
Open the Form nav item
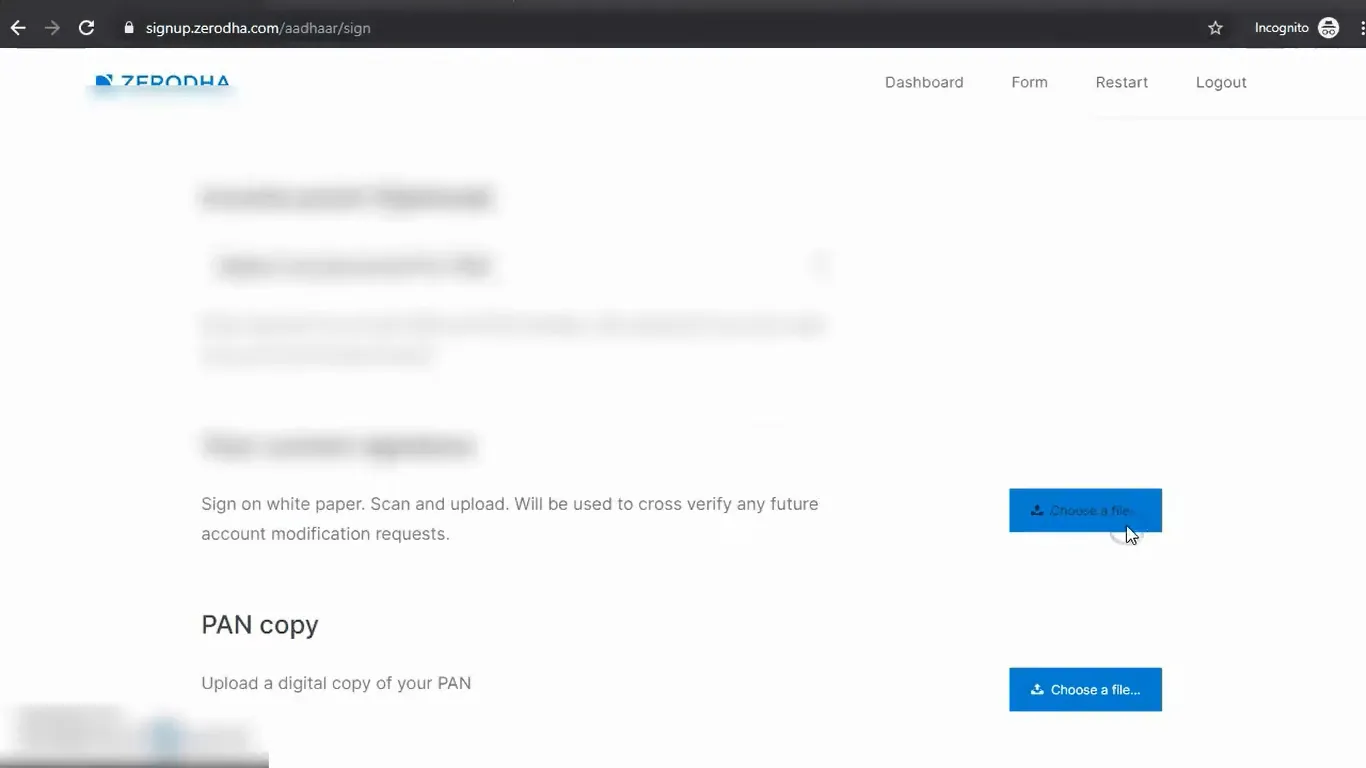(1029, 82)
